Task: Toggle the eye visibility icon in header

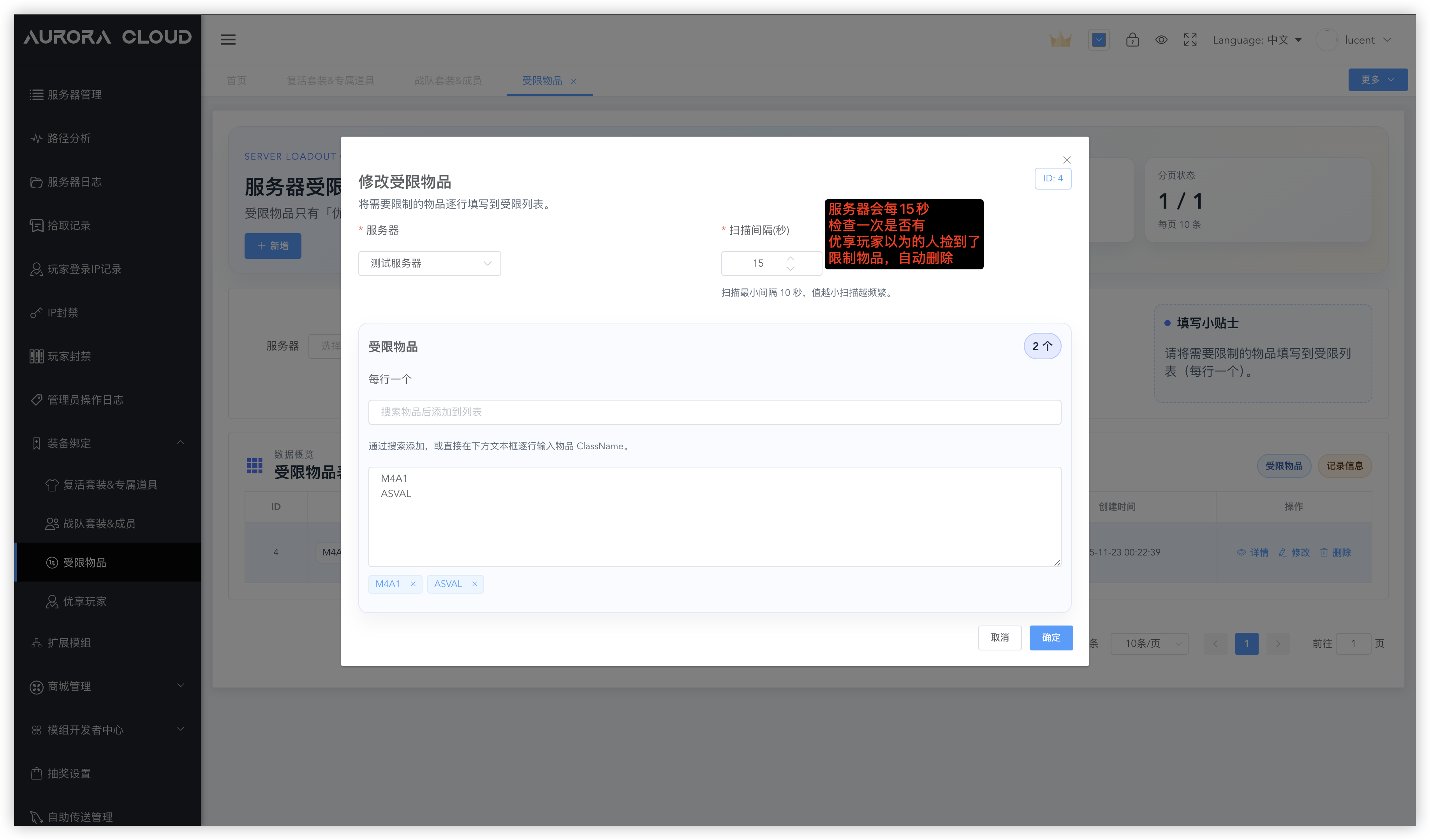Action: [1161, 40]
